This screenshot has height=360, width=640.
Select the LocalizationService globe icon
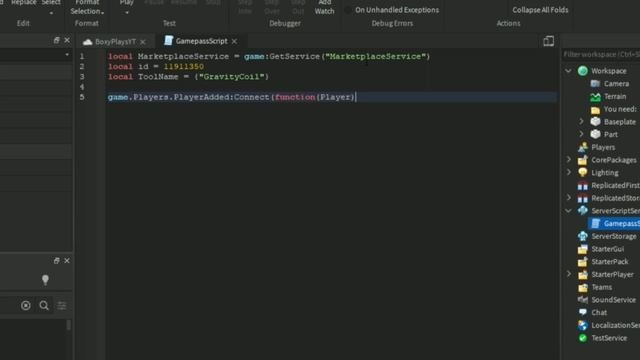[x=582, y=325]
